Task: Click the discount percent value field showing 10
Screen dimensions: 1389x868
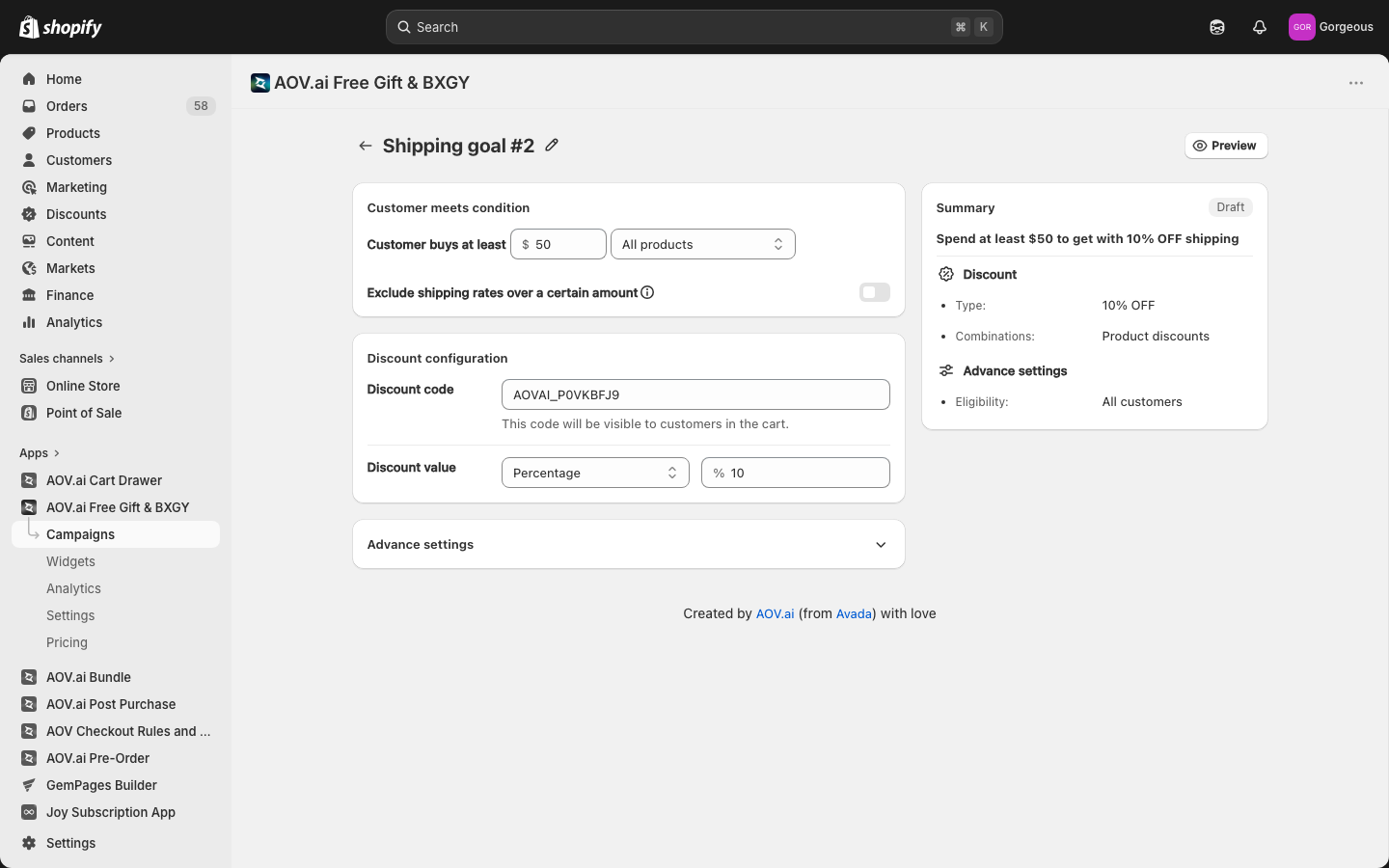Action: (x=796, y=473)
